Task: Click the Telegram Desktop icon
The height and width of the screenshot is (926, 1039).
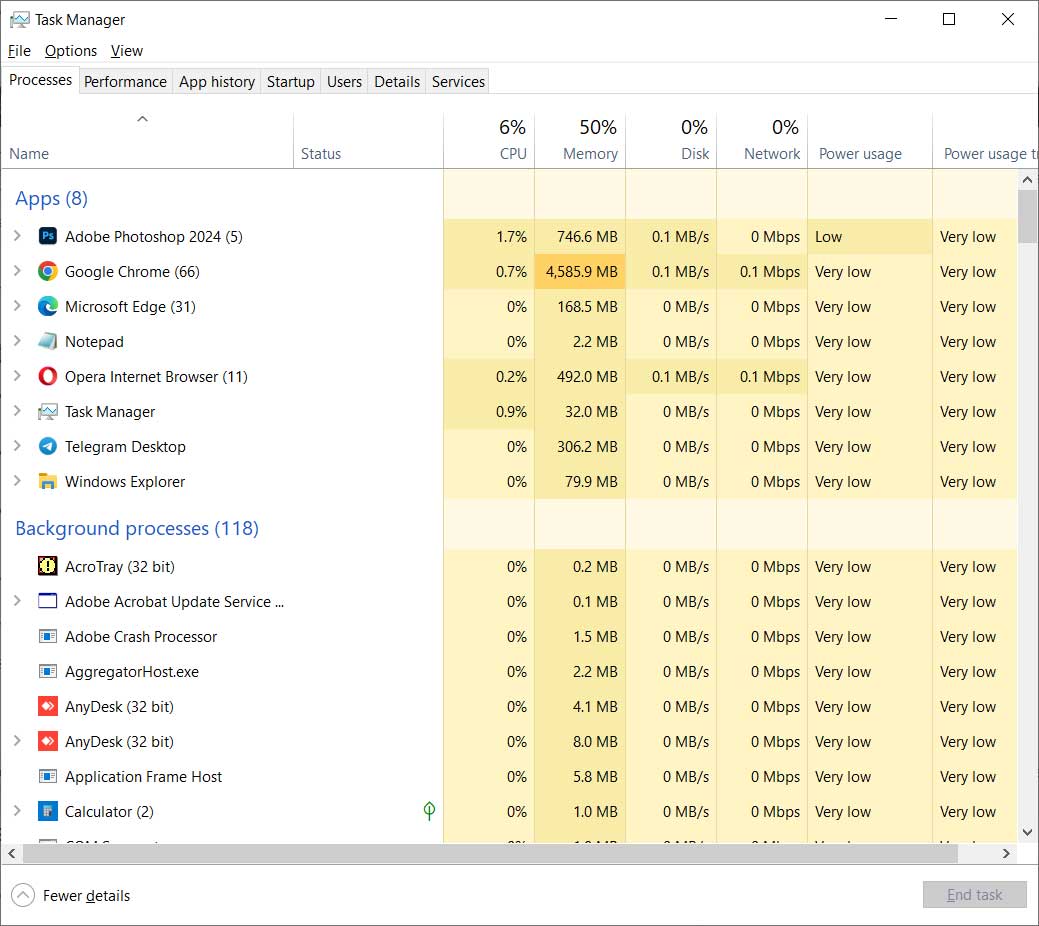Action: click(47, 446)
